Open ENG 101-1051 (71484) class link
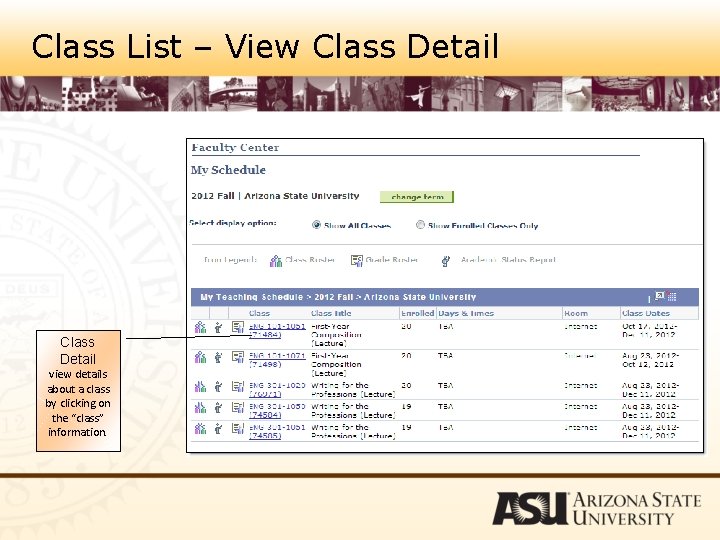The width and height of the screenshot is (720, 540). click(x=277, y=330)
